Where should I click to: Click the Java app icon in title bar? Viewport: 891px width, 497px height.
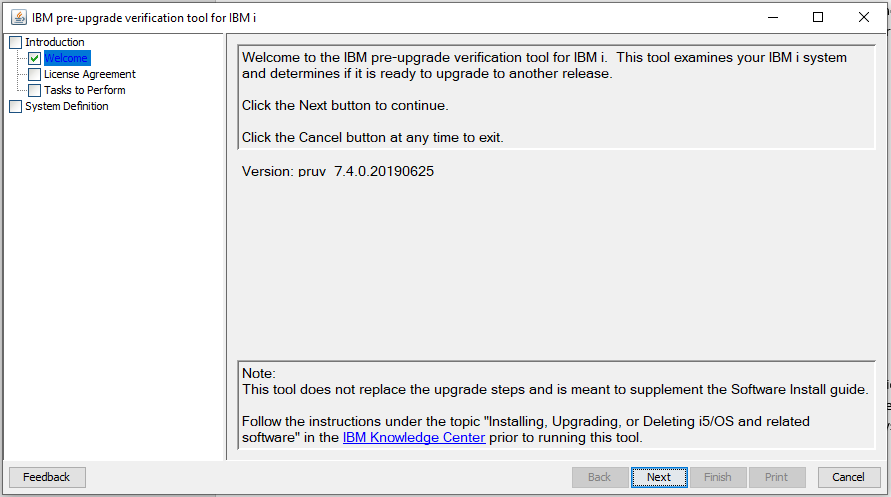pyautogui.click(x=18, y=17)
